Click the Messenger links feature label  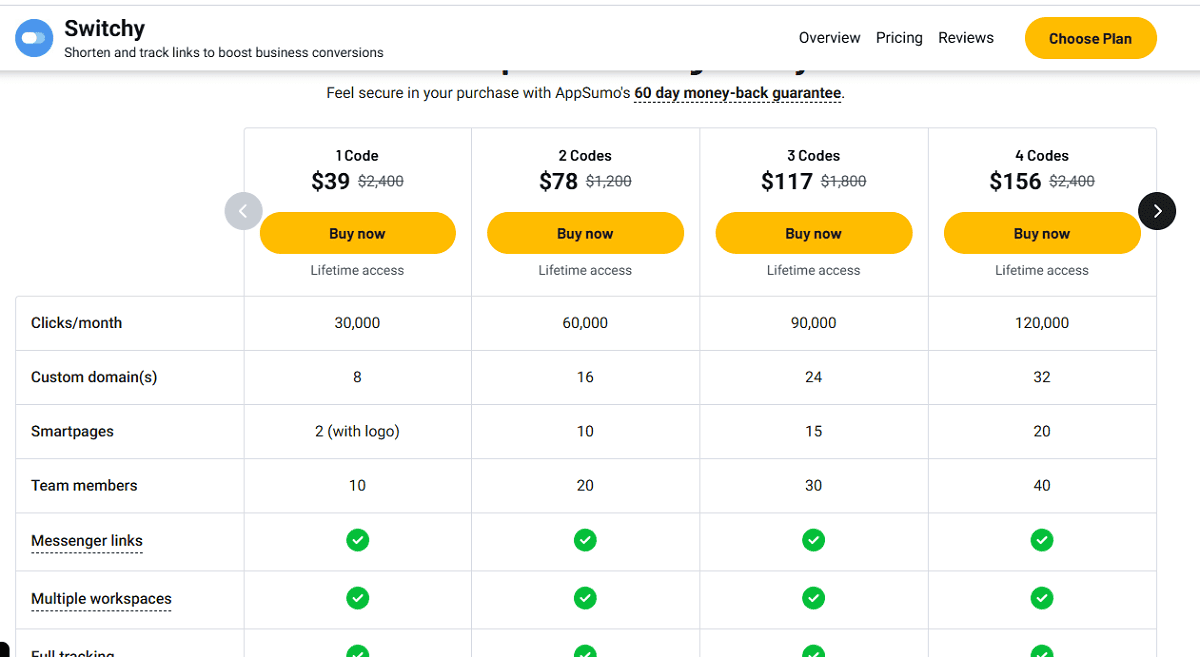[86, 540]
